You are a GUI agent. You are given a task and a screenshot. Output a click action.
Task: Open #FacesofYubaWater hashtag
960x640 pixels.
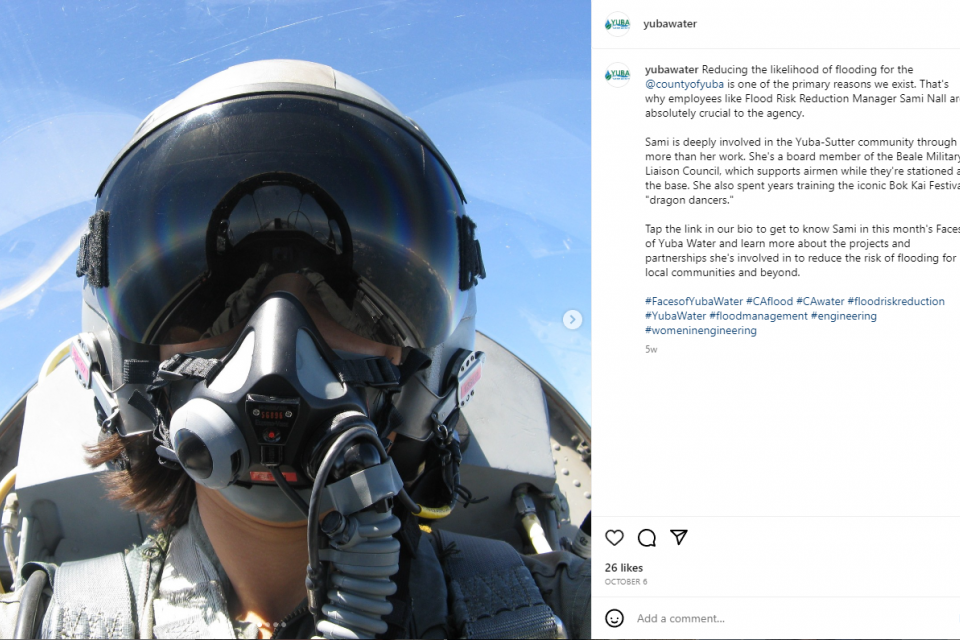[694, 301]
